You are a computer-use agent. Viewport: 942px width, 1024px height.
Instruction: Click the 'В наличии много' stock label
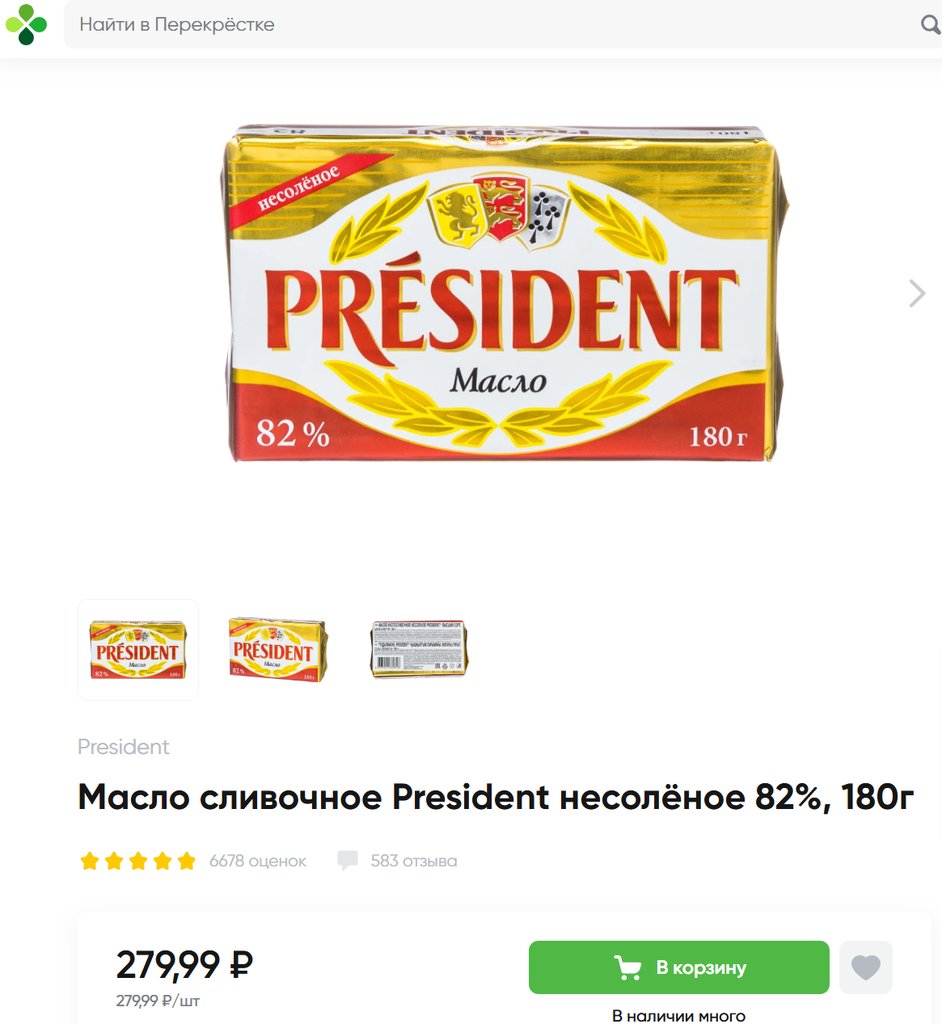679,1016
